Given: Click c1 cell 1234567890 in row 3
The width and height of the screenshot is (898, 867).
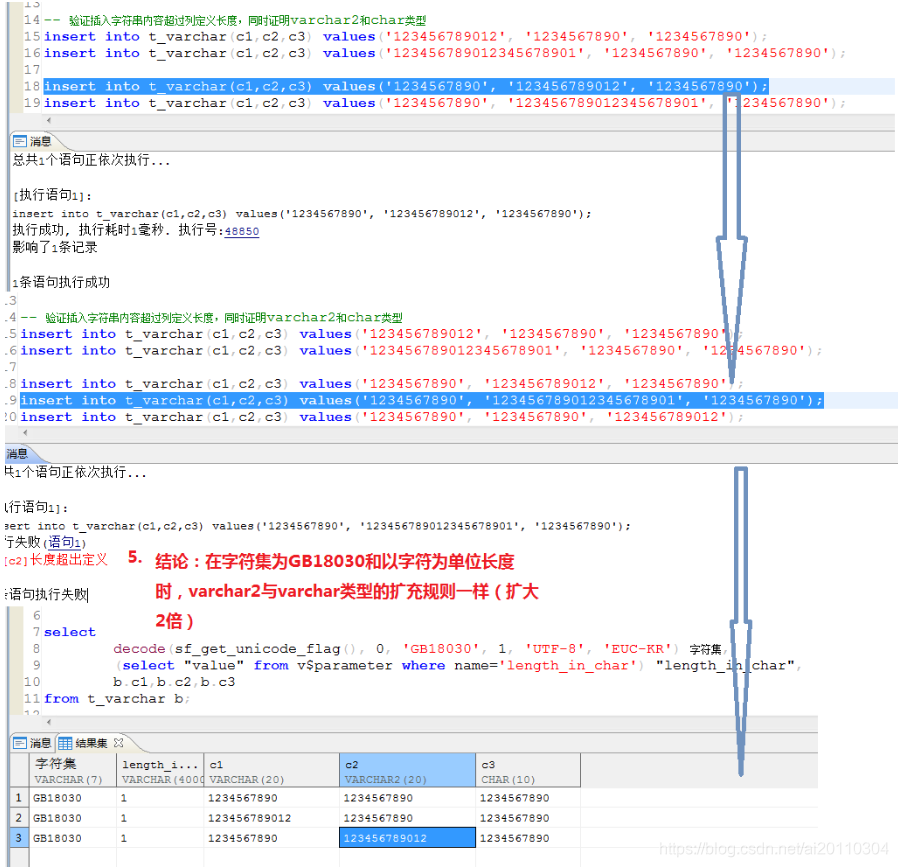Looking at the screenshot, I should tap(271, 838).
